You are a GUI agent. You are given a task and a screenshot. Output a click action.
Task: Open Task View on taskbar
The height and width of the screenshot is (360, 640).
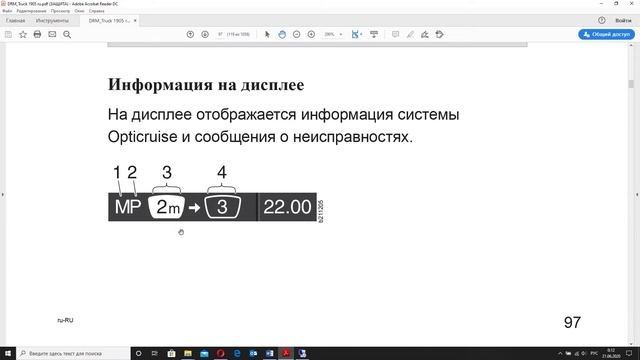(155, 353)
